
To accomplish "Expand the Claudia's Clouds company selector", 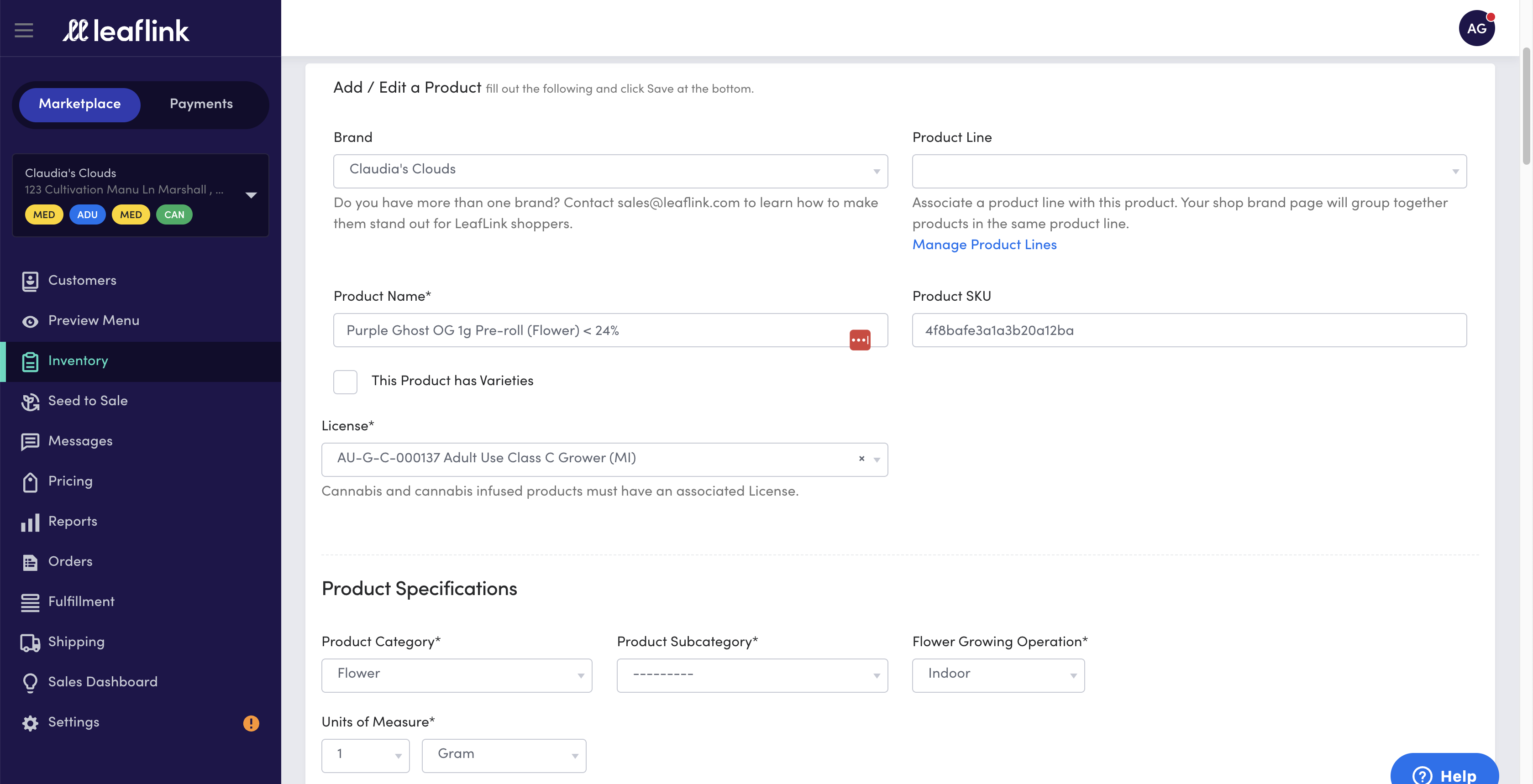I will [141, 195].
